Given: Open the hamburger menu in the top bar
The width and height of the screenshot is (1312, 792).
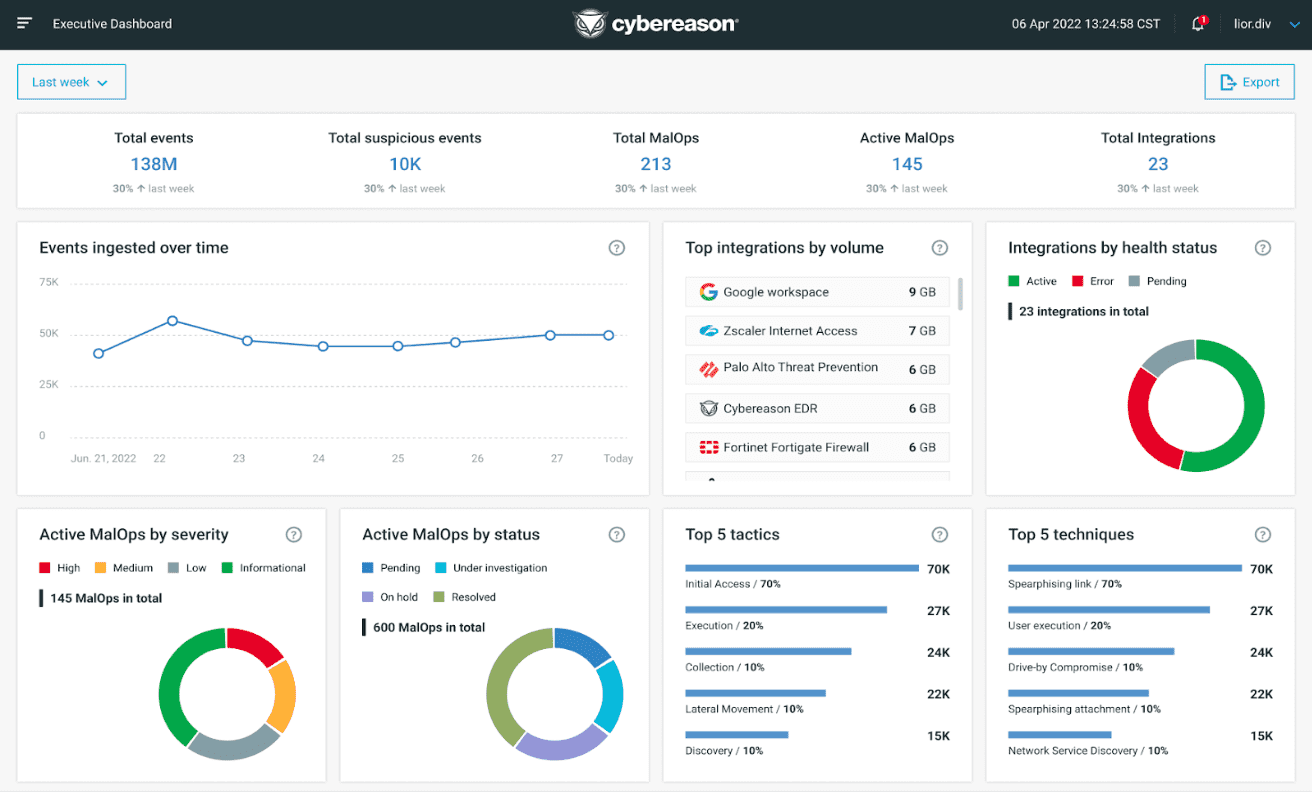Looking at the screenshot, I should [x=25, y=23].
